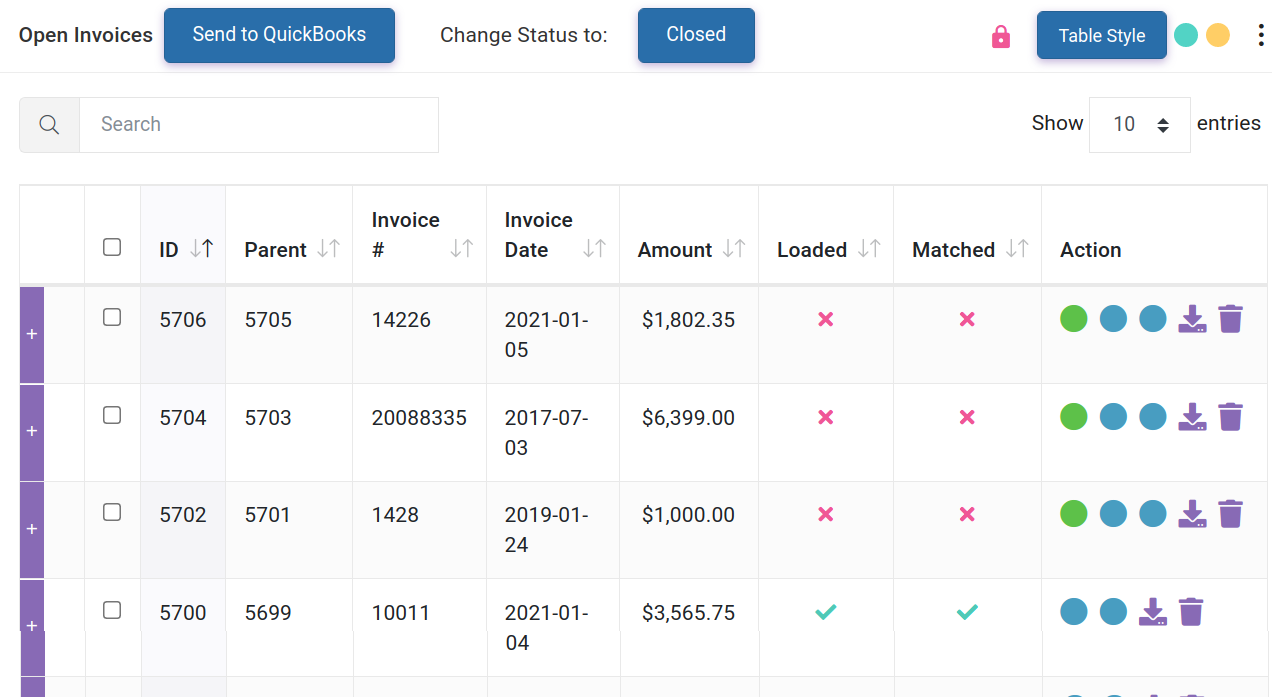The height and width of the screenshot is (697, 1272).
Task: Click the download icon for invoice 5704
Action: click(1192, 417)
